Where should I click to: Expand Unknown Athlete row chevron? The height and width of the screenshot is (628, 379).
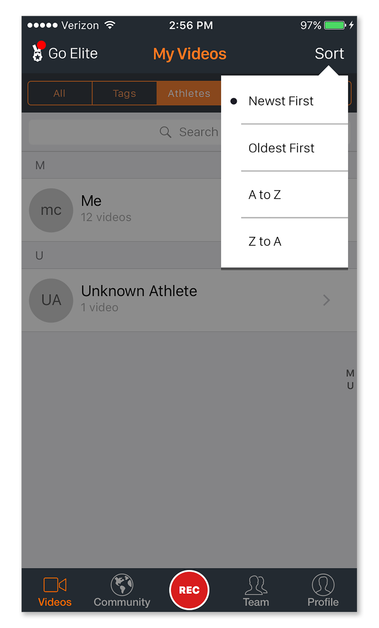327,300
